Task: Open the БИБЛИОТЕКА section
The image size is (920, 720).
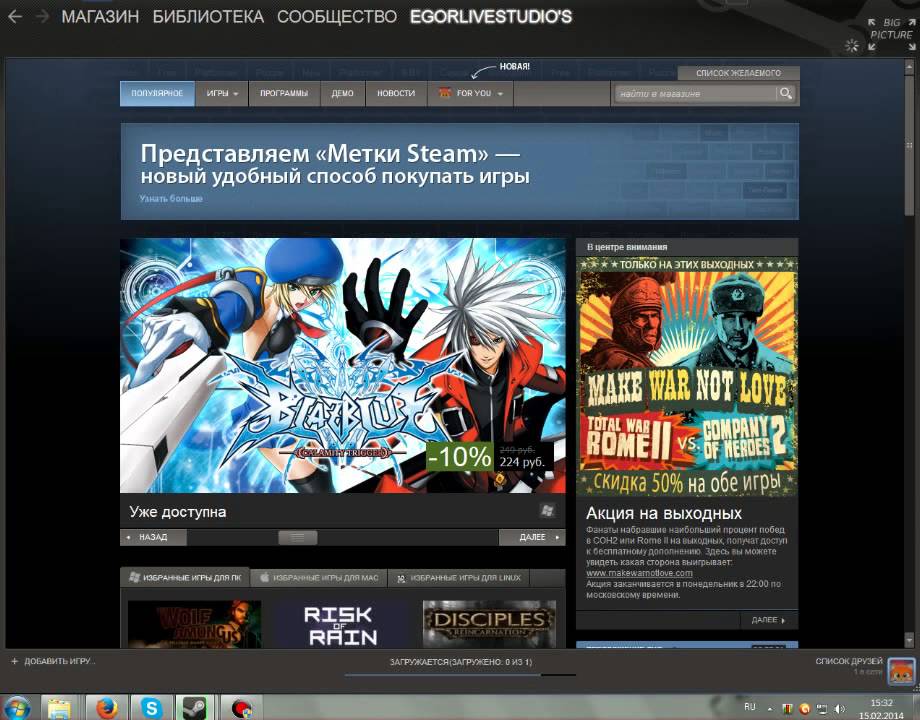Action: [x=208, y=16]
